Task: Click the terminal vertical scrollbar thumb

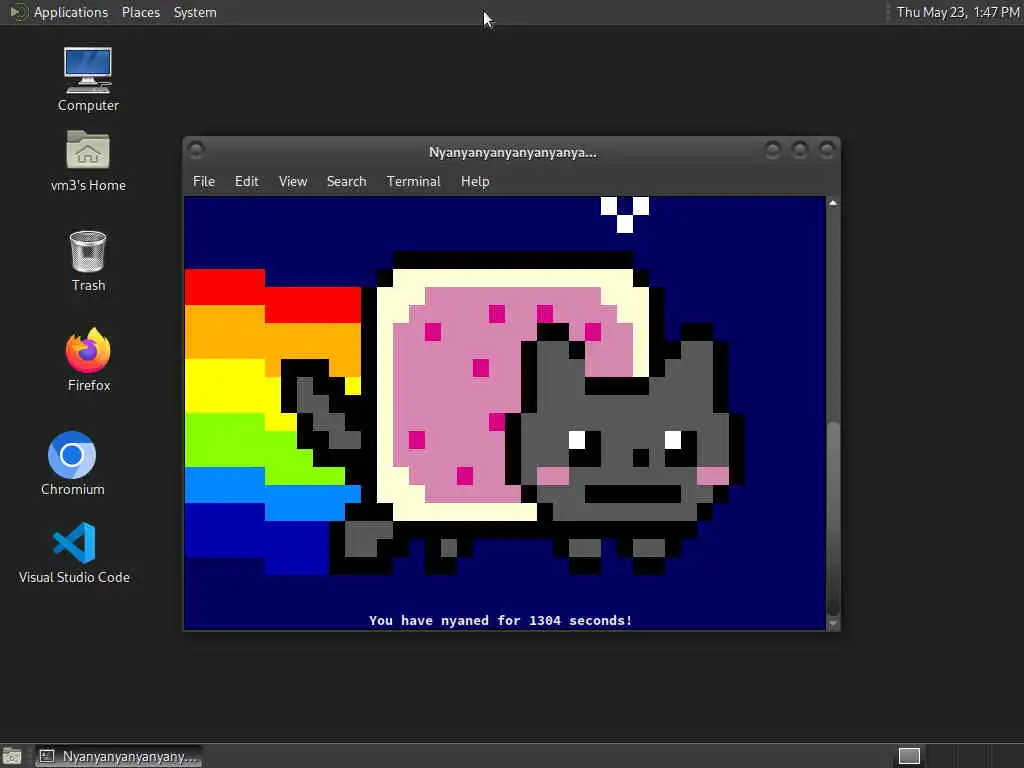Action: click(833, 519)
